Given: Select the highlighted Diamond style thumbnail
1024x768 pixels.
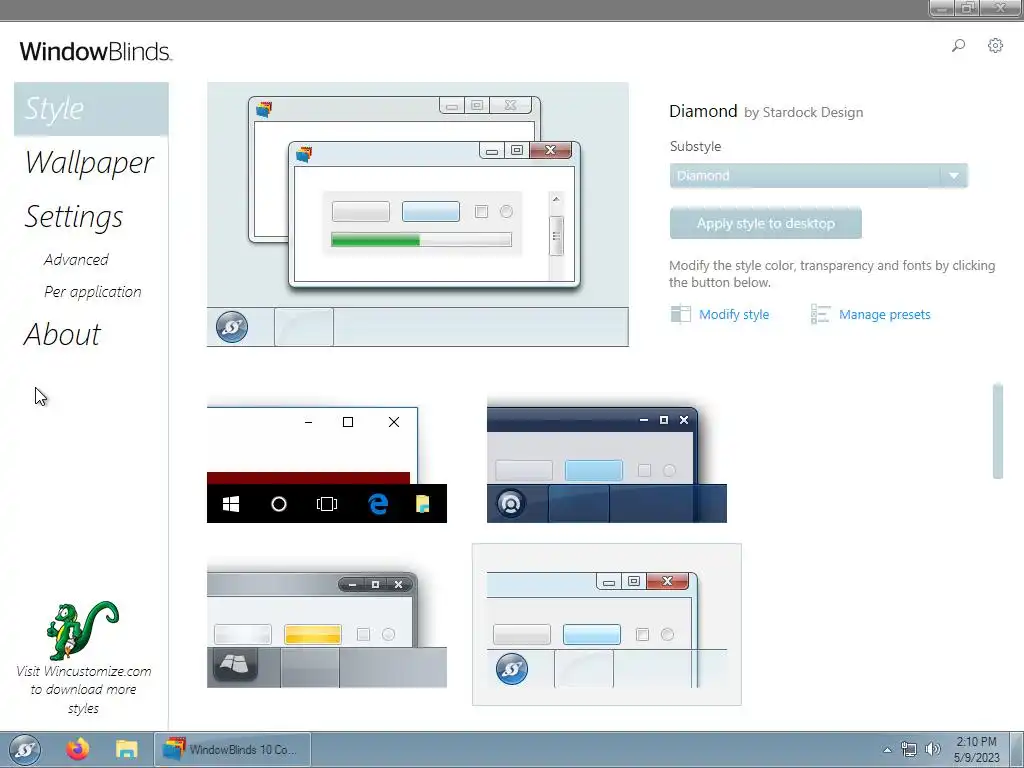Looking at the screenshot, I should pyautogui.click(x=607, y=624).
